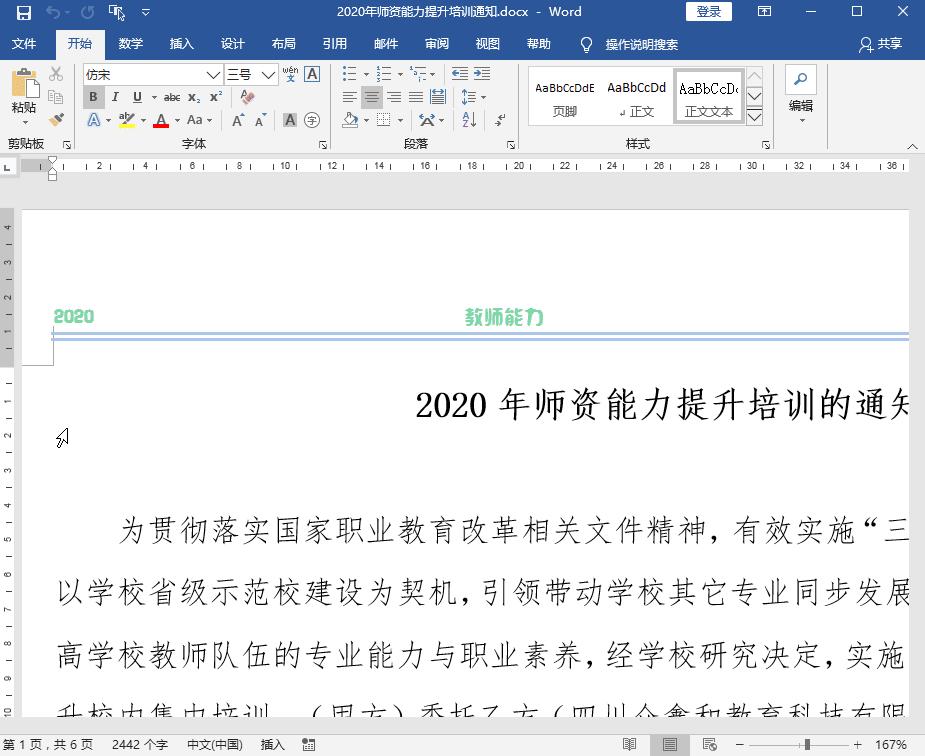Switch to the 插入 ribbon tab
This screenshot has height=756, width=925.
click(x=181, y=44)
